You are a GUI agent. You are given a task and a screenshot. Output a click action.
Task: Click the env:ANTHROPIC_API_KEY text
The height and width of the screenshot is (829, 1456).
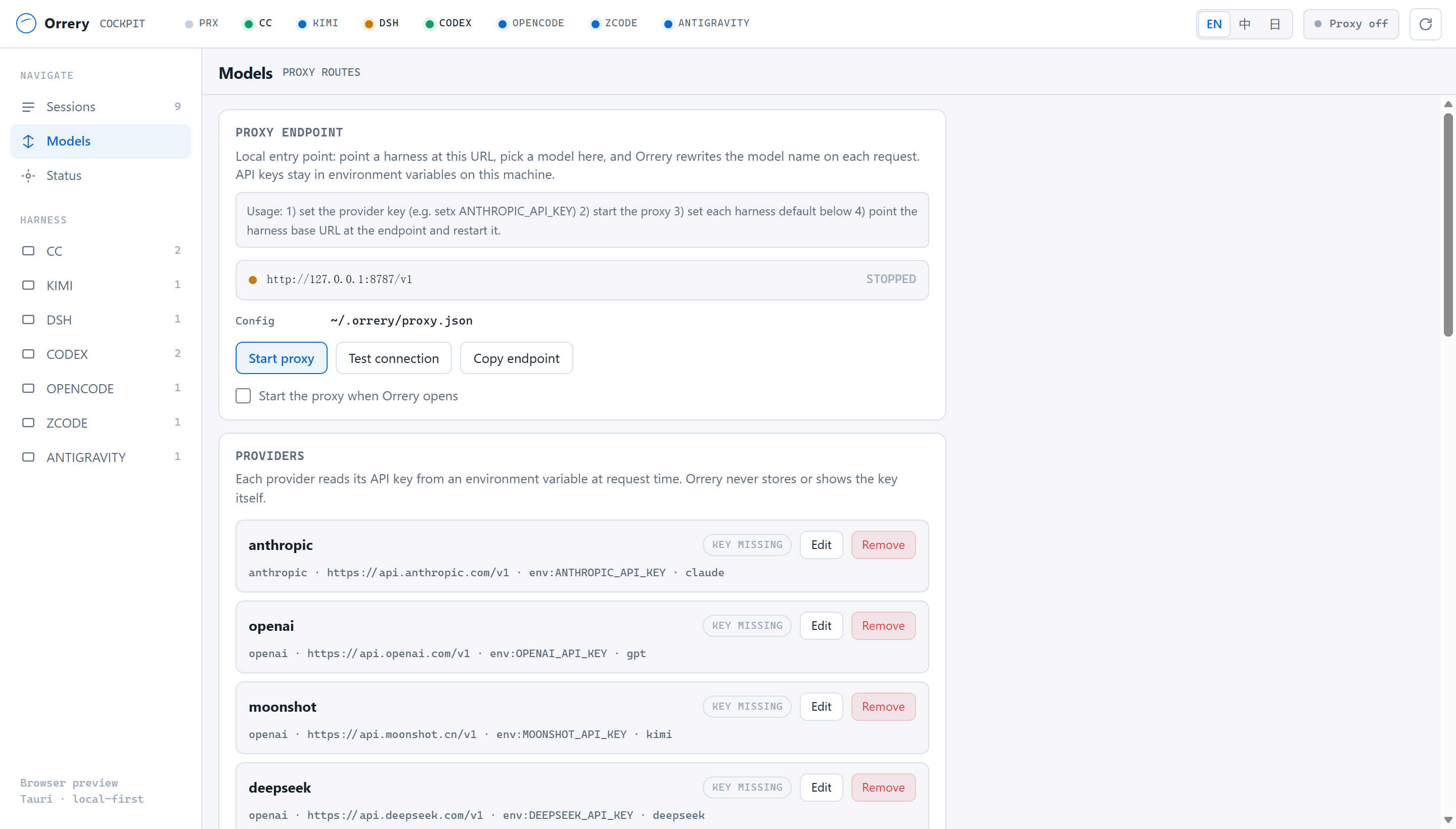(598, 573)
